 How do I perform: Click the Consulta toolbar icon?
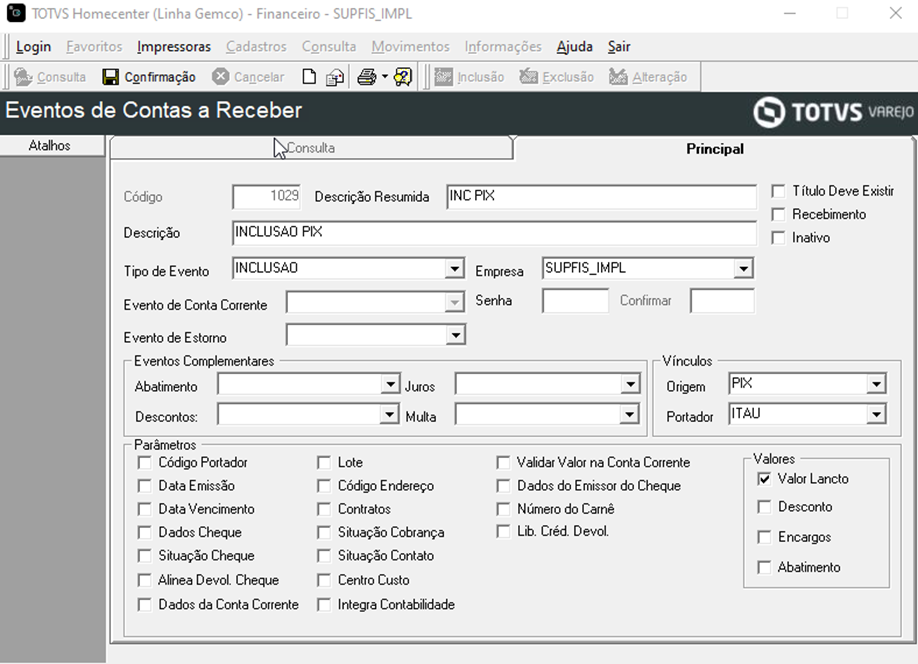pos(23,77)
